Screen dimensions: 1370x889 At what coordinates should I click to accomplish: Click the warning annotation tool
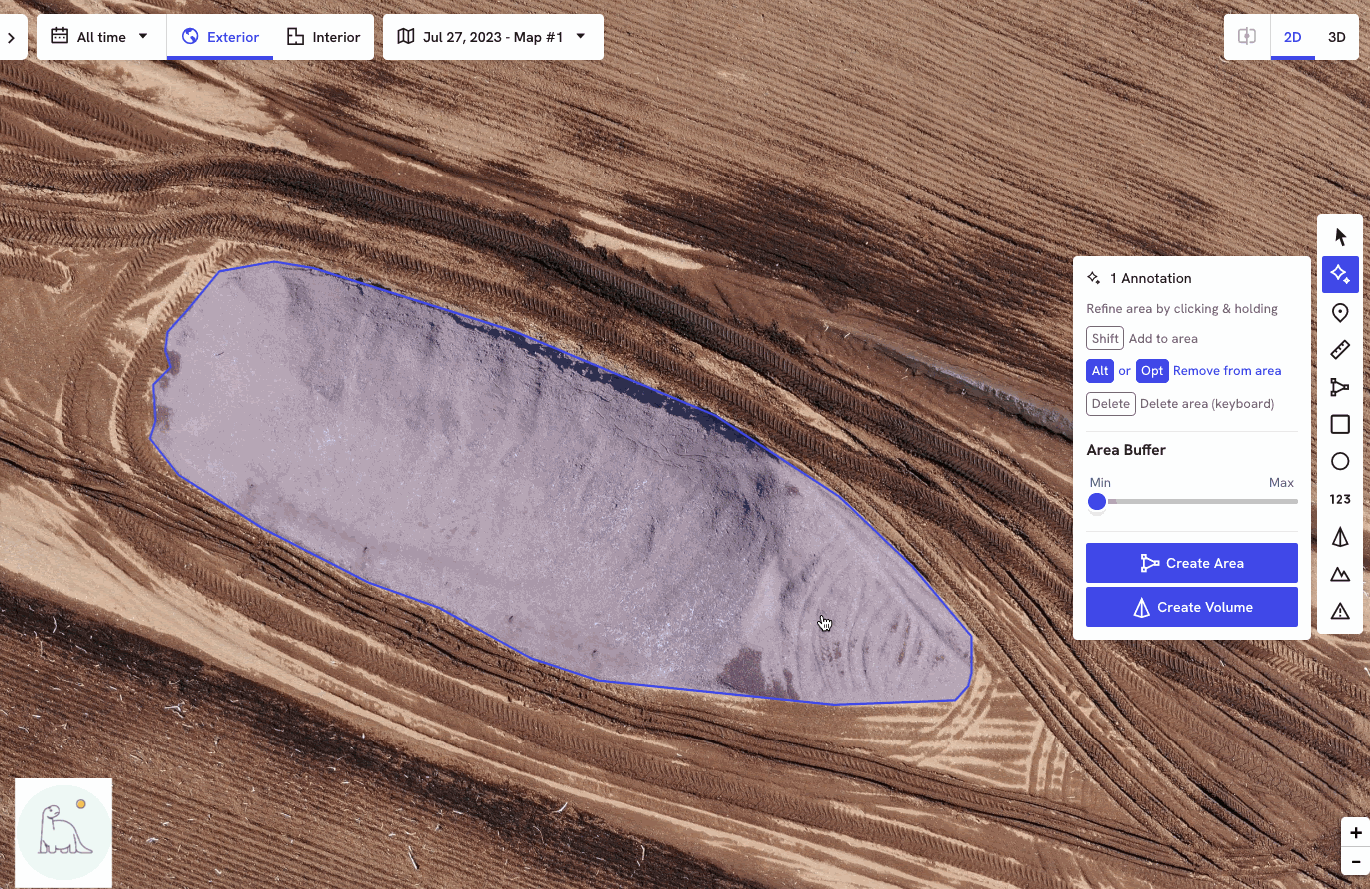point(1340,610)
